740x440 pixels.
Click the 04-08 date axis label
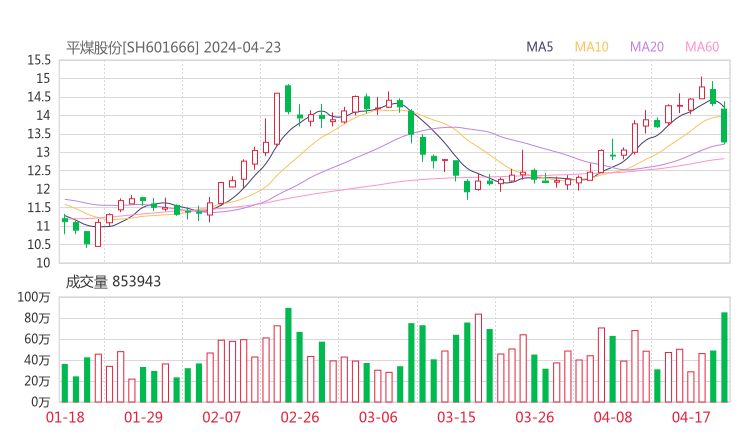[x=613, y=417]
